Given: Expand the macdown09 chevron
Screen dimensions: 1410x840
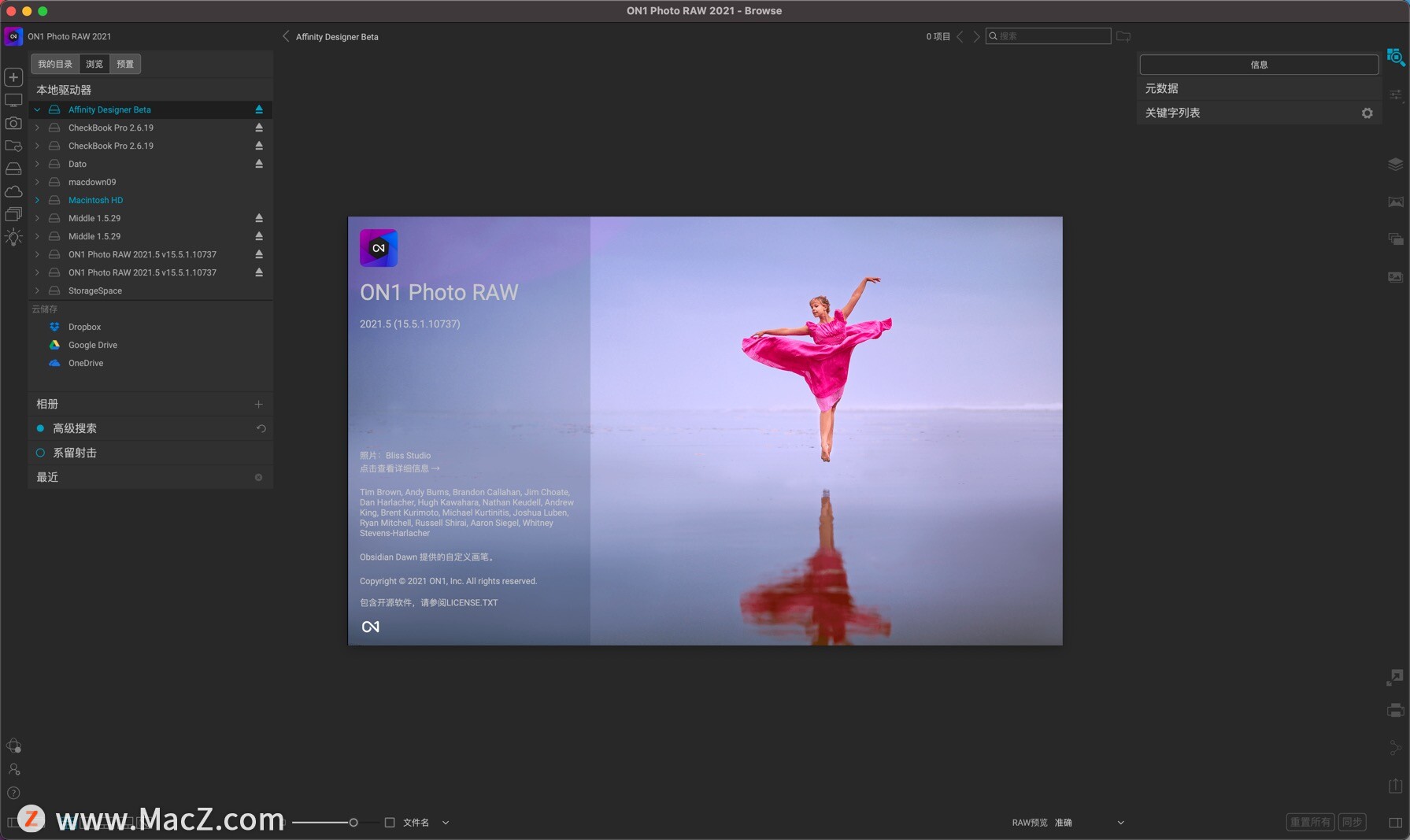Looking at the screenshot, I should (37, 182).
